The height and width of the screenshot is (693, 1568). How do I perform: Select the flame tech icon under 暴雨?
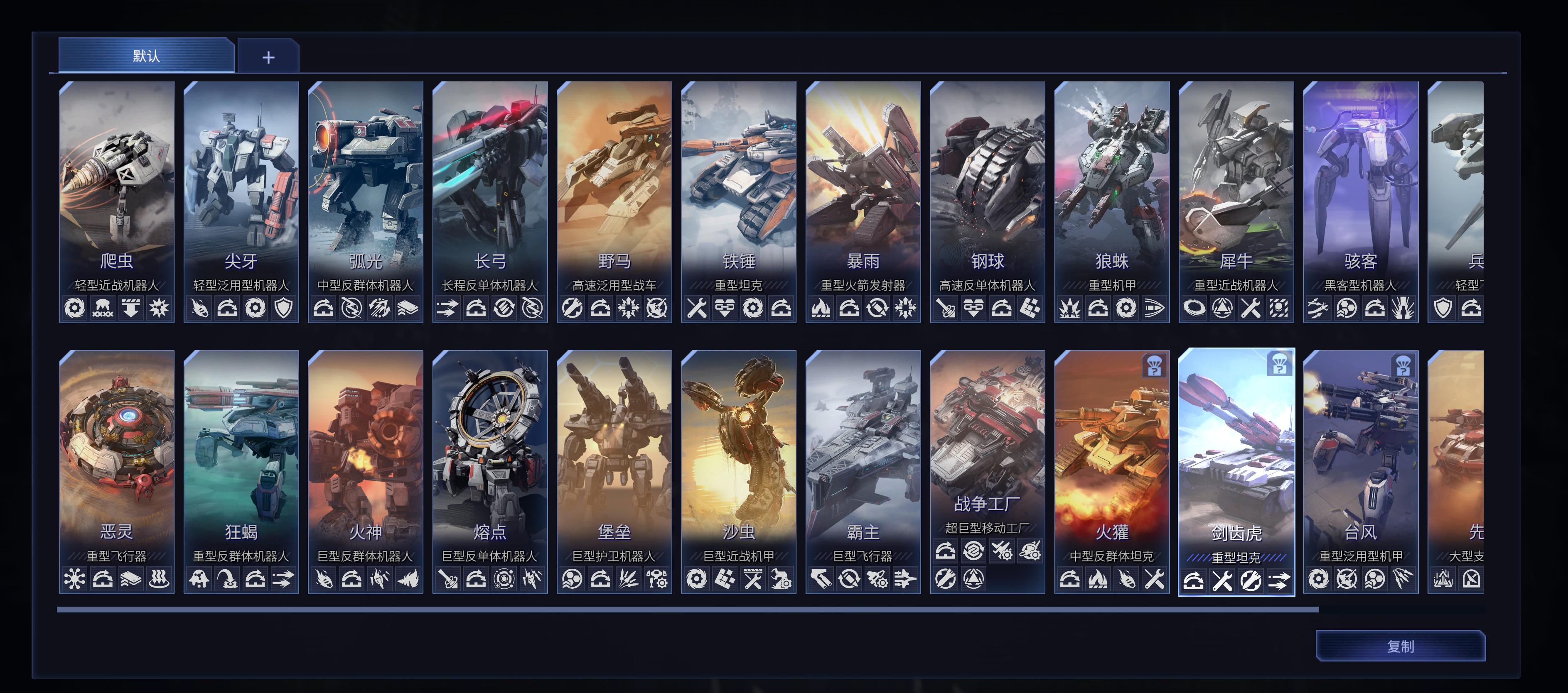click(821, 308)
